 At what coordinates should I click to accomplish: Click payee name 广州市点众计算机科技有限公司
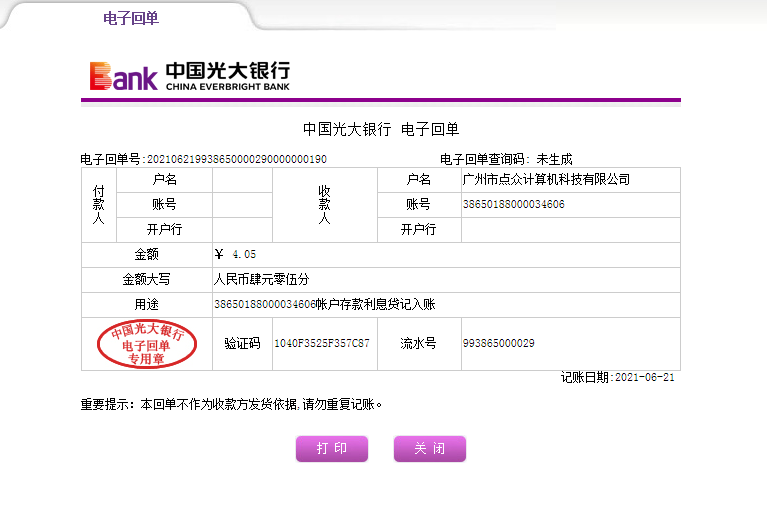[546, 180]
